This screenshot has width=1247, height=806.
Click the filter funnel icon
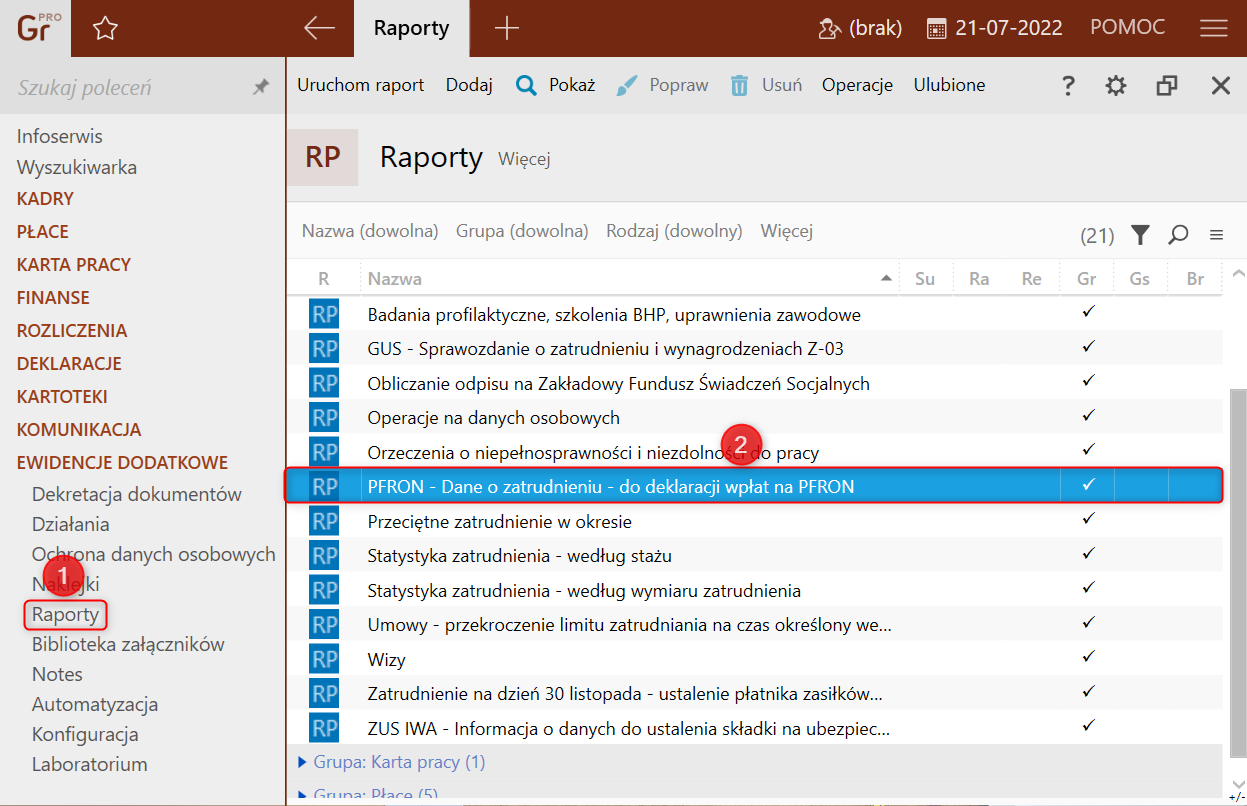1140,235
